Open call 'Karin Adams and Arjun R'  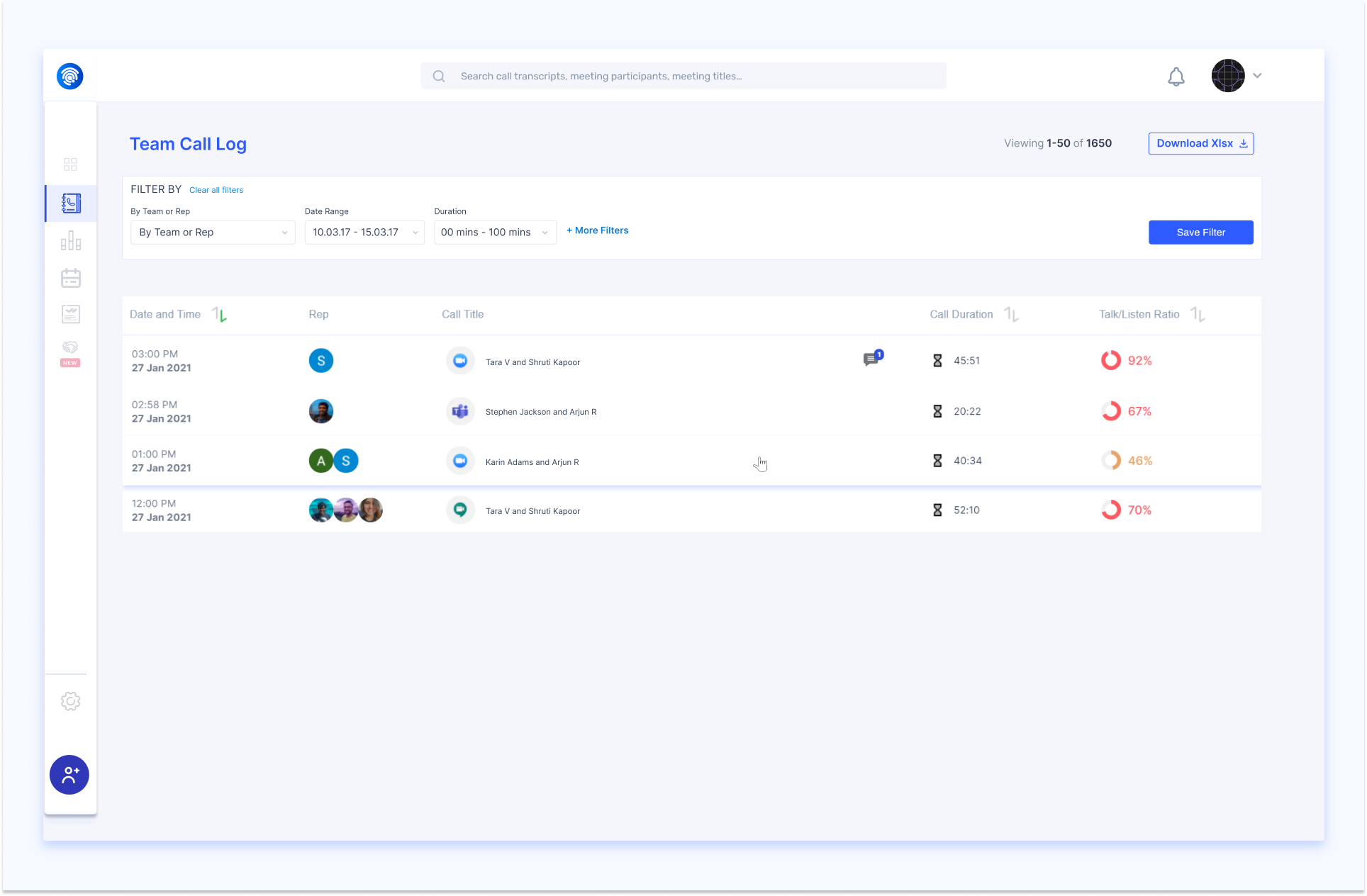pos(532,462)
